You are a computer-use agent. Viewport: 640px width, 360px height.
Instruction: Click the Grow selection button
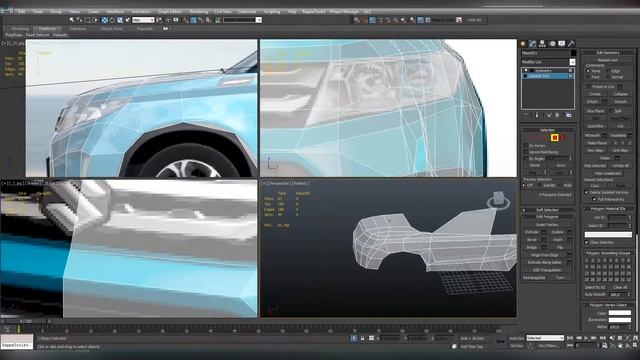(561, 165)
